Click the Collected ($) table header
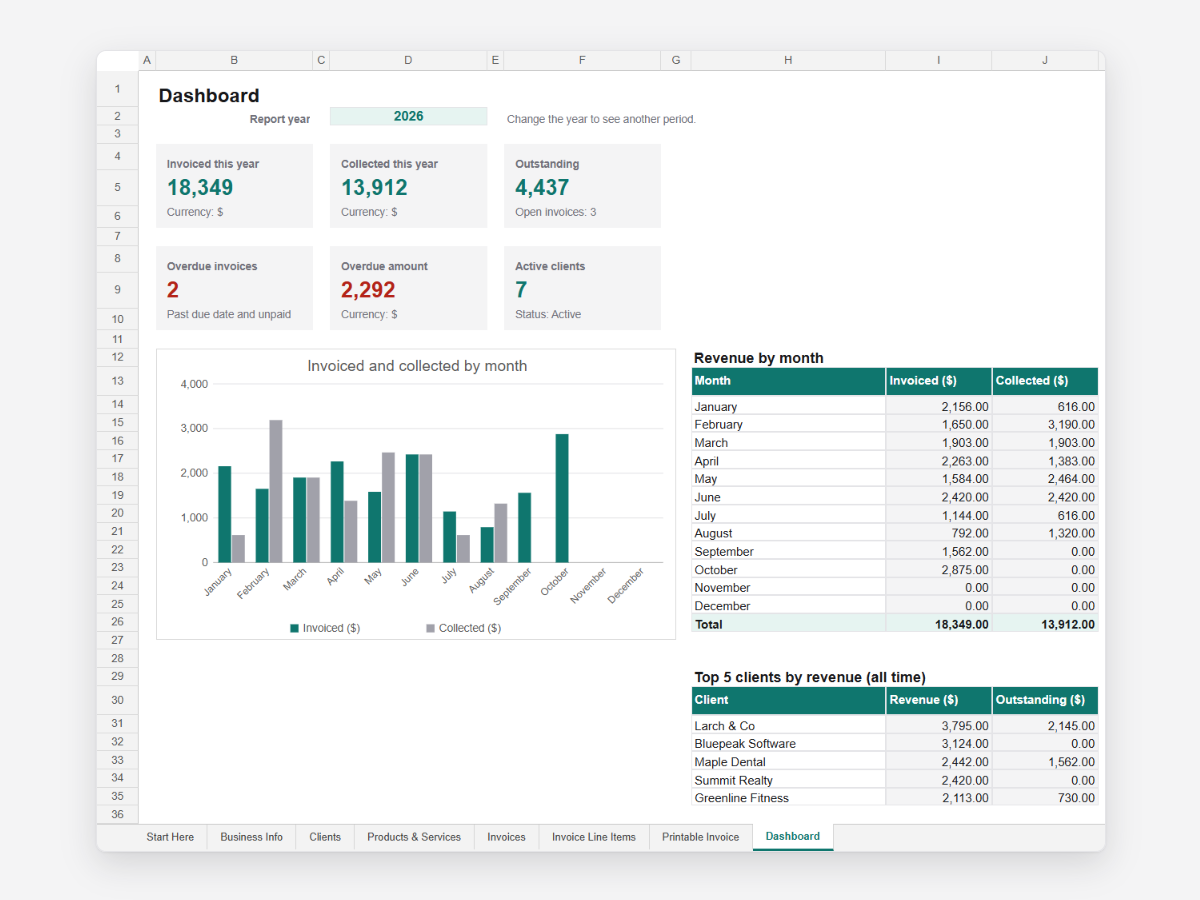The width and height of the screenshot is (1200, 900). click(x=1045, y=381)
